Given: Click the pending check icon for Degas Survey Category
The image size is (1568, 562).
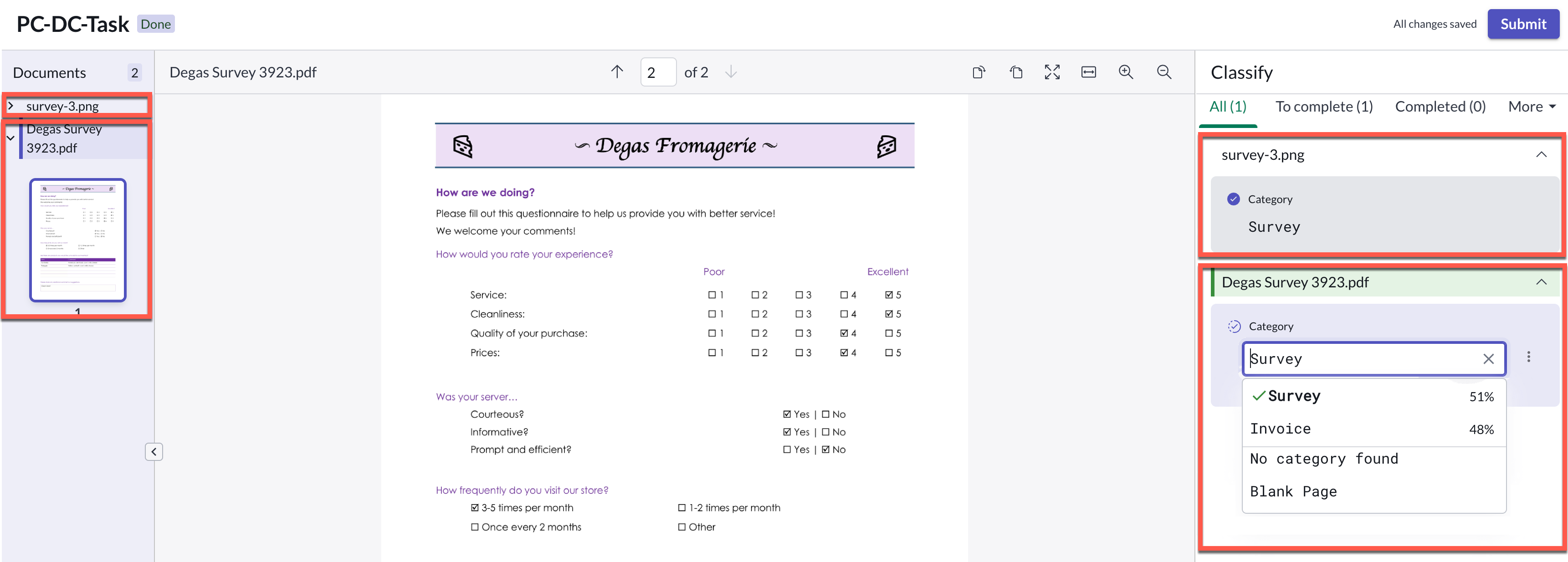Looking at the screenshot, I should tap(1234, 326).
